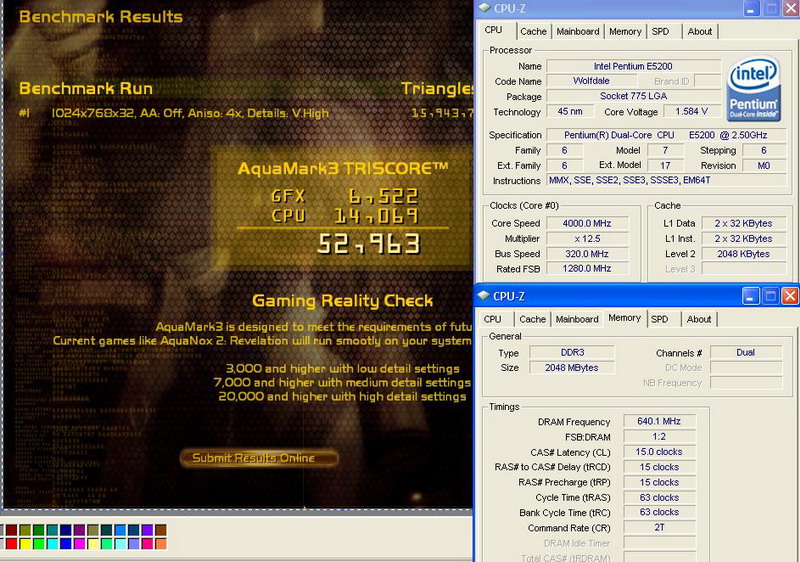Click the FSB:DRAM value 1:2

coord(659,437)
